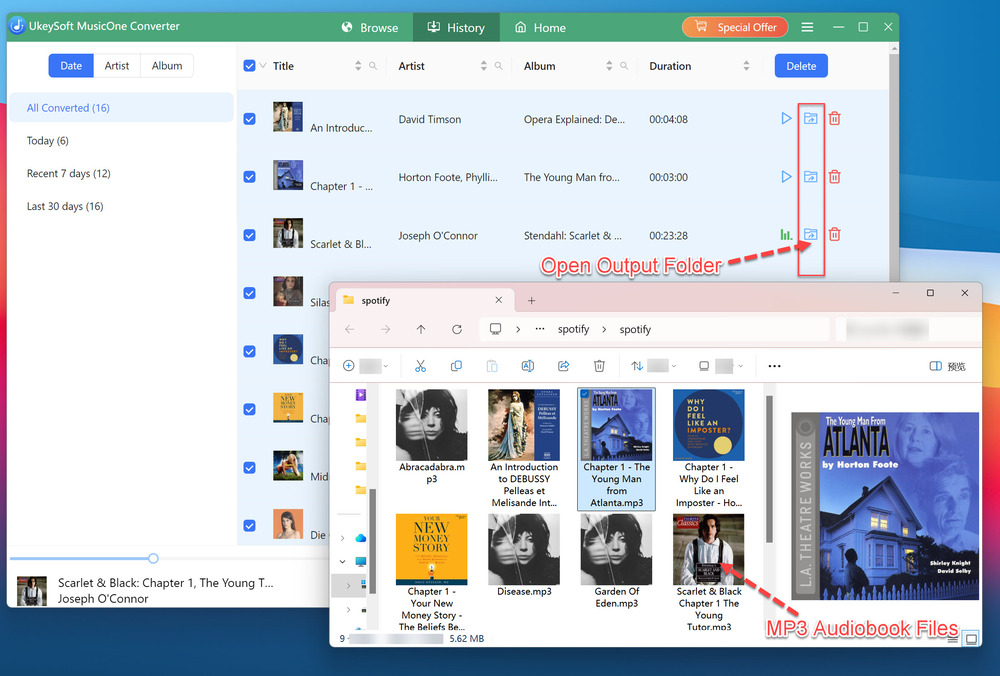Open output folder for David Timson track
1000x676 pixels.
pos(810,119)
